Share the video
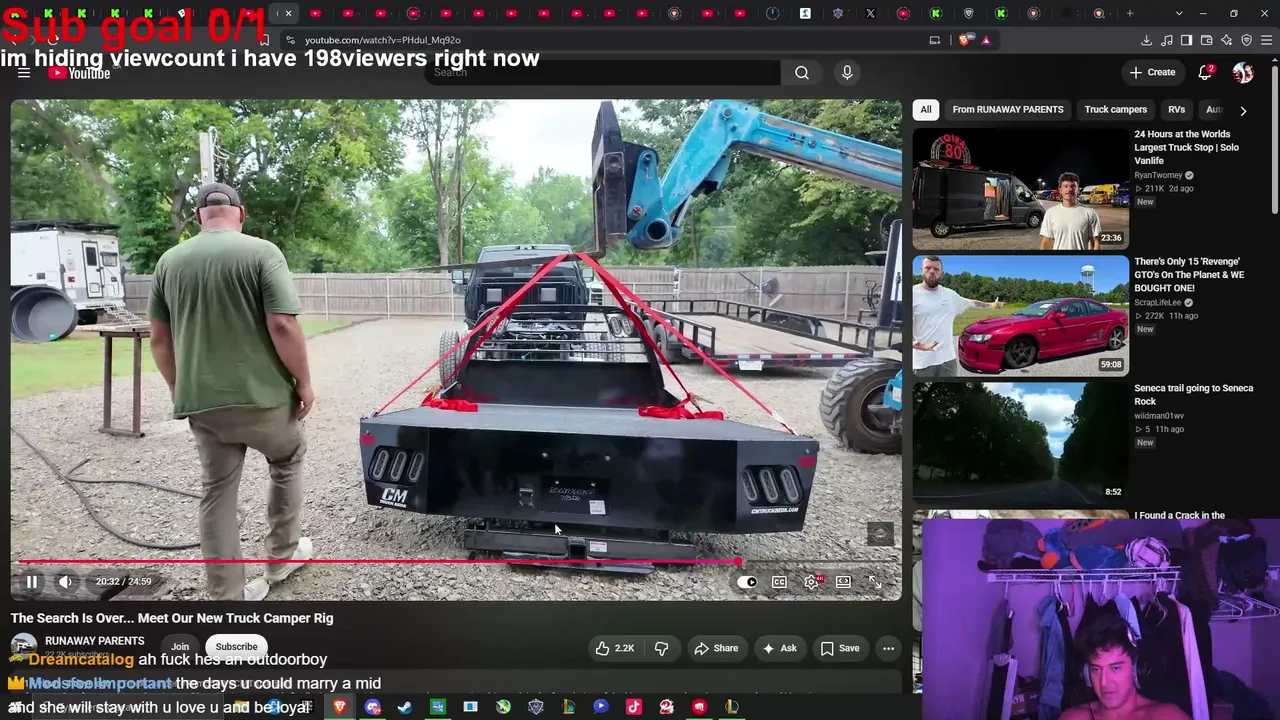 pos(716,648)
